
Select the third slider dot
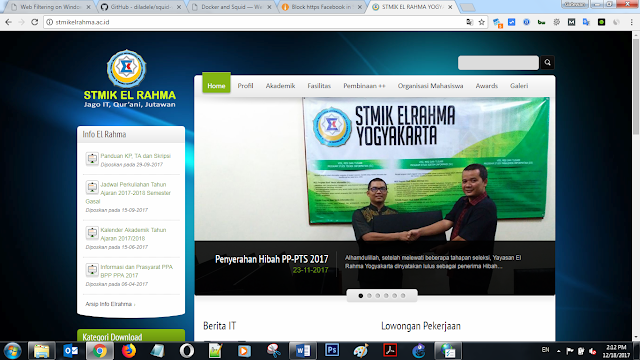click(378, 296)
